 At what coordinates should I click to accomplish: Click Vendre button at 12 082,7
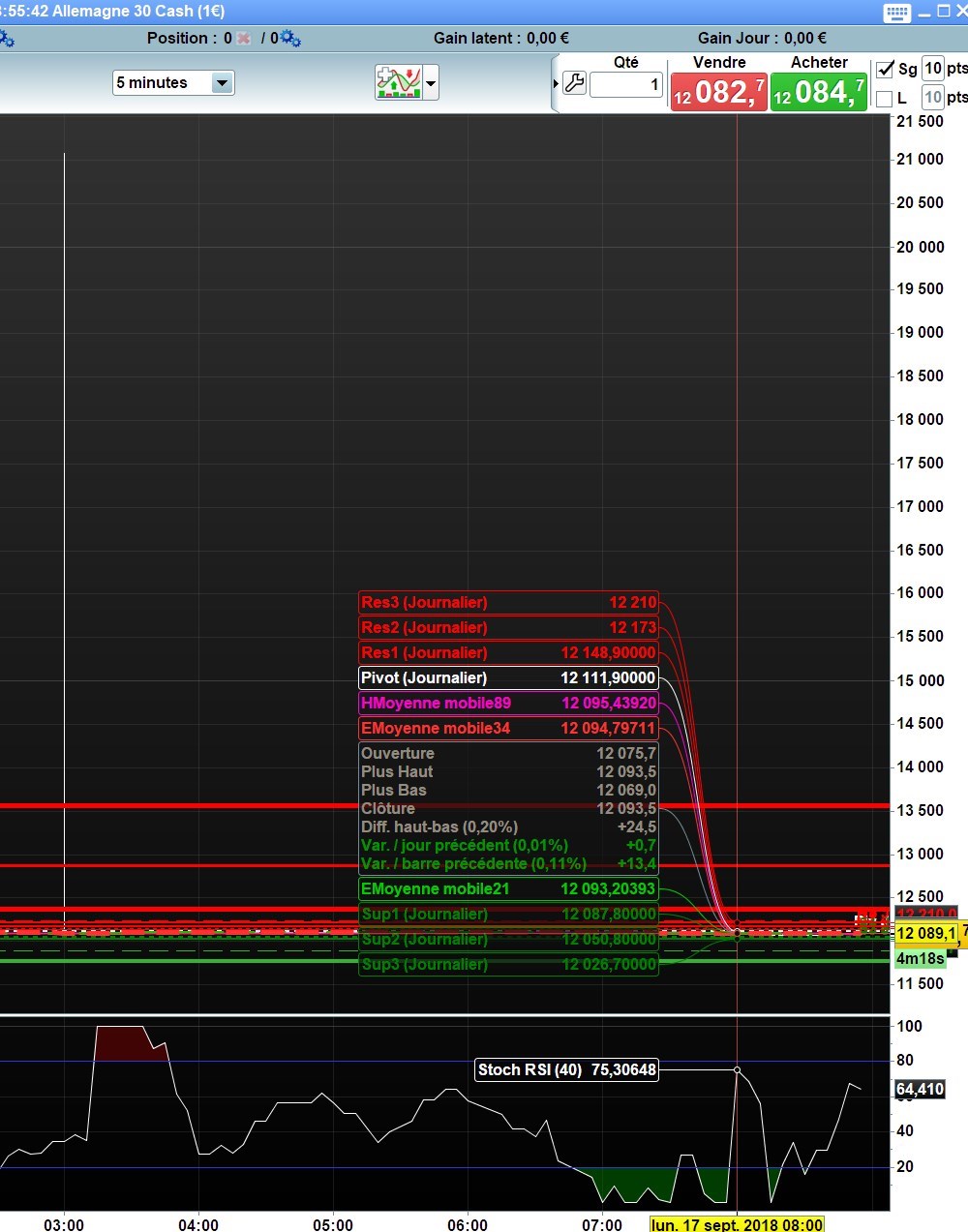coord(718,92)
